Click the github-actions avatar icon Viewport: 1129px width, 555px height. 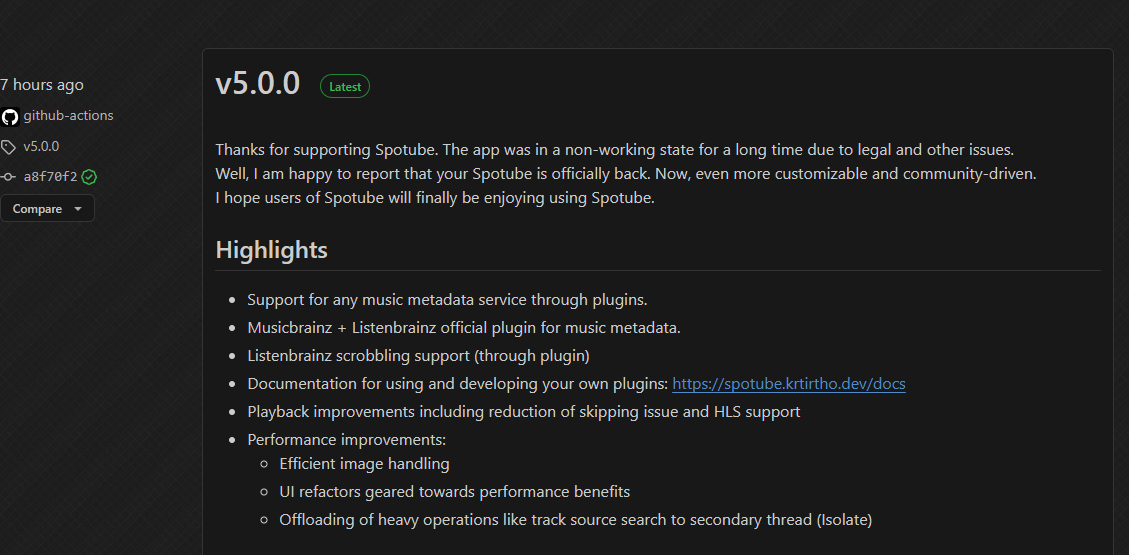pyautogui.click(x=9, y=117)
